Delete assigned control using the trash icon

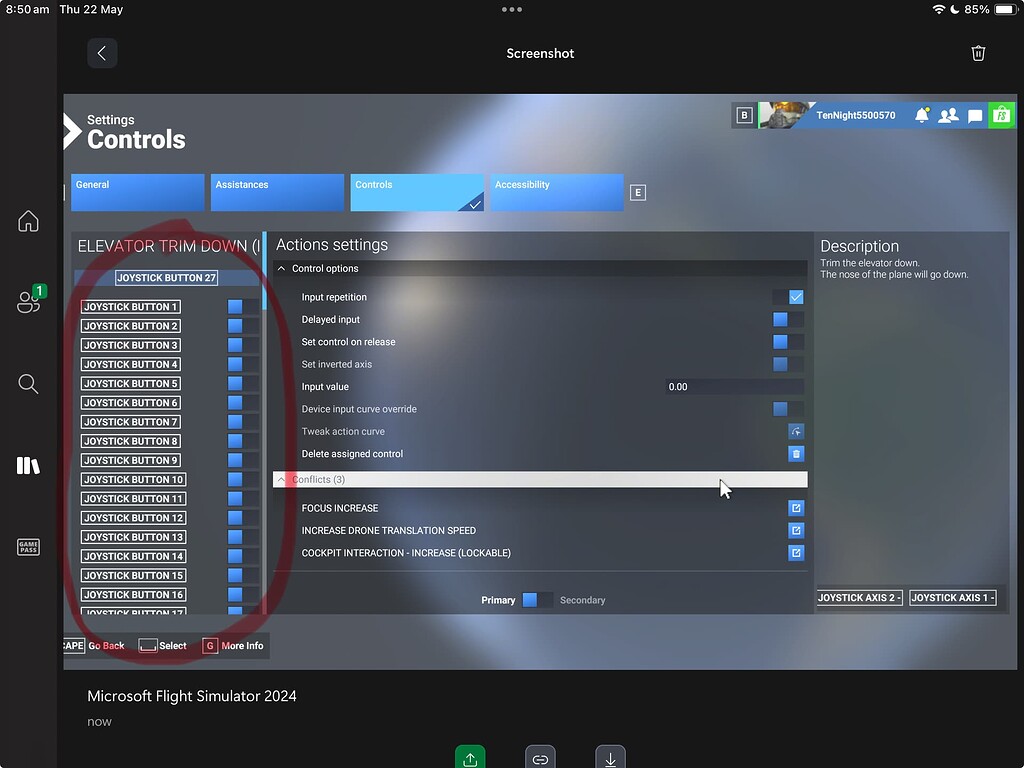[x=795, y=453]
